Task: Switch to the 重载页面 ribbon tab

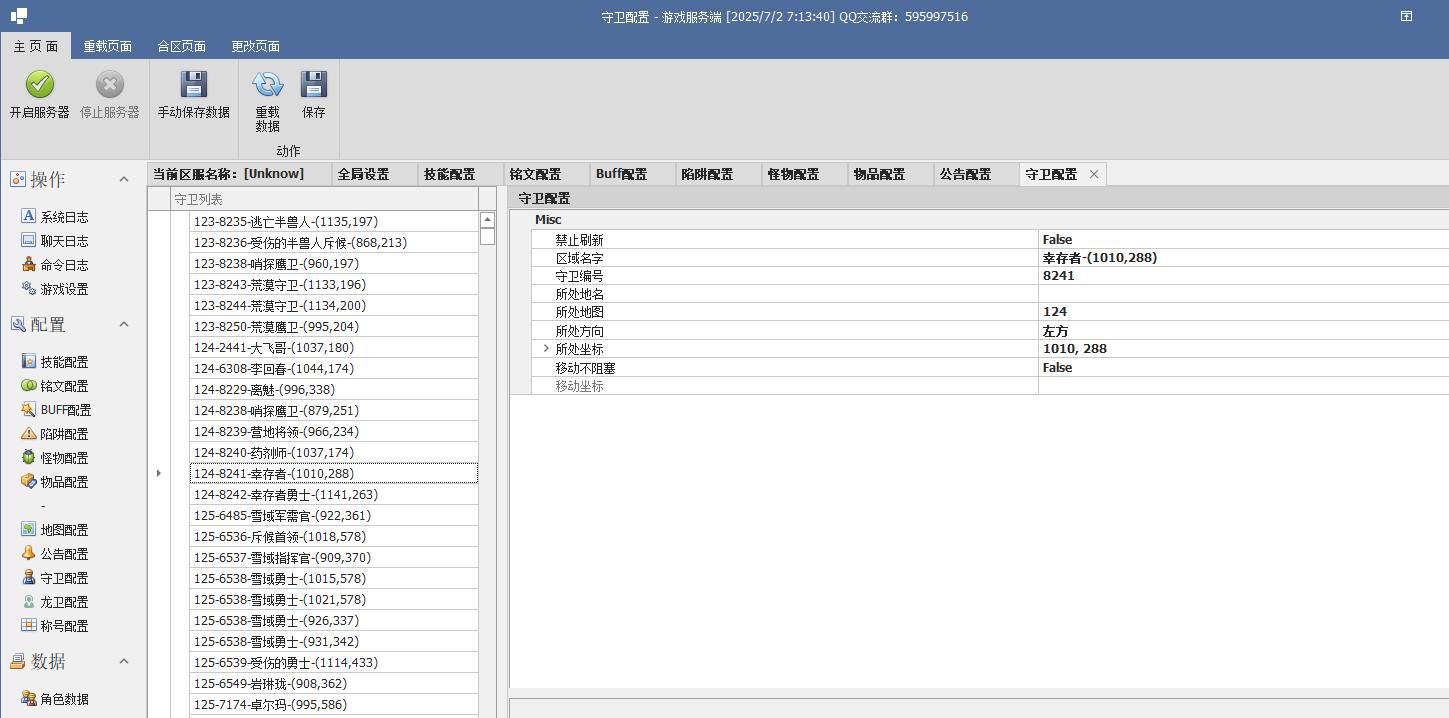Action: click(108, 46)
